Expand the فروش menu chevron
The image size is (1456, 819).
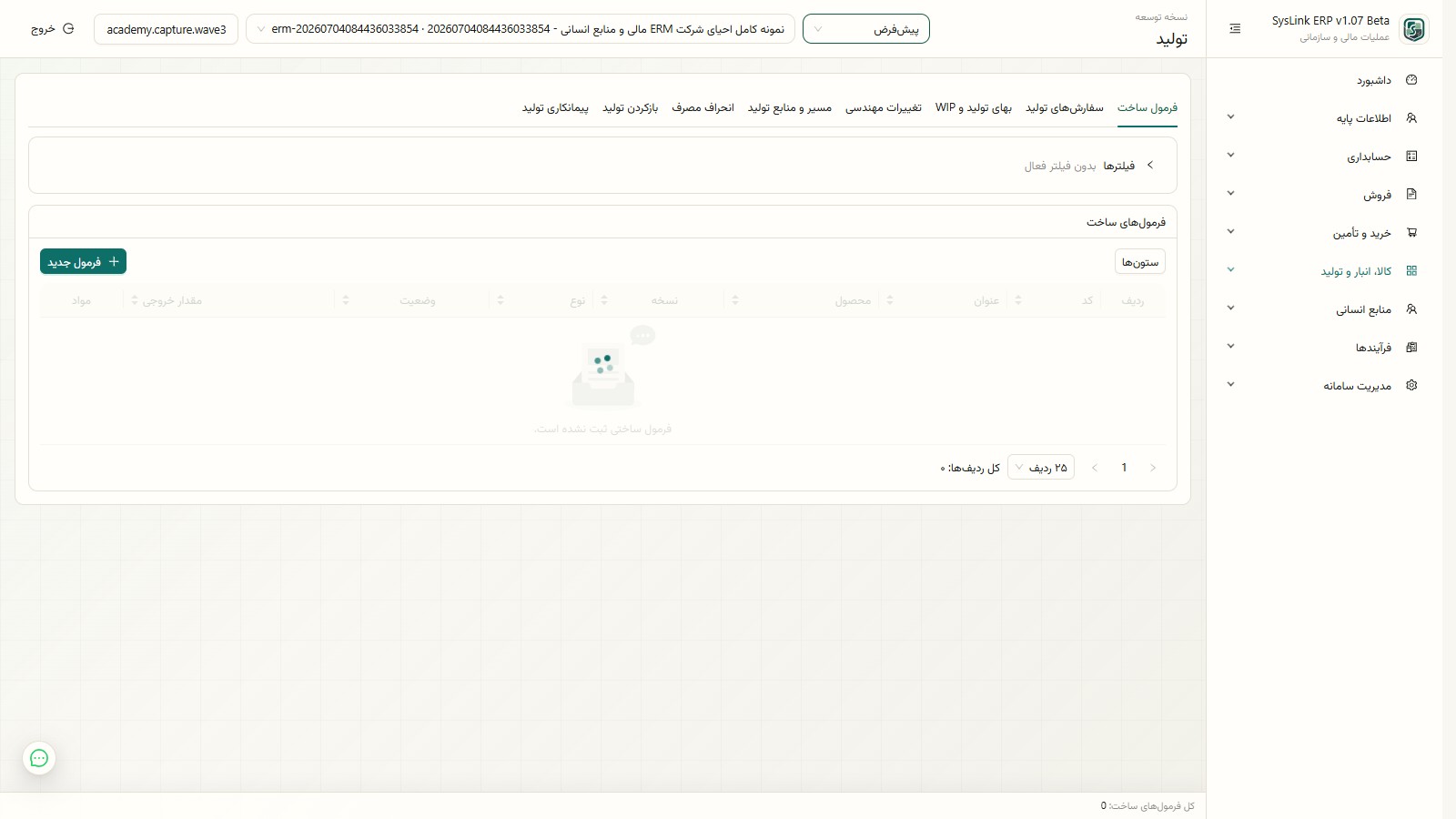[x=1230, y=194]
